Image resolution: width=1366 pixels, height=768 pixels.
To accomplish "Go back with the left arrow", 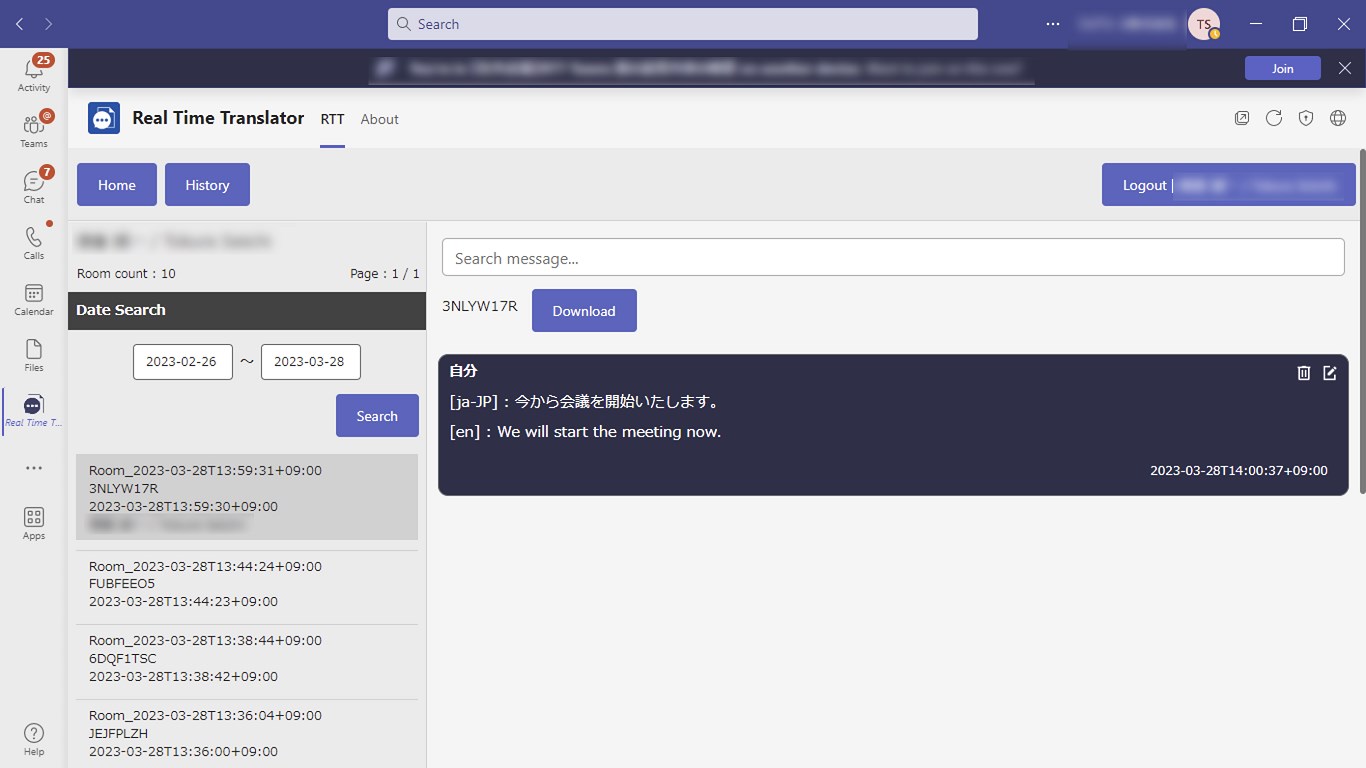I will click(x=20, y=24).
